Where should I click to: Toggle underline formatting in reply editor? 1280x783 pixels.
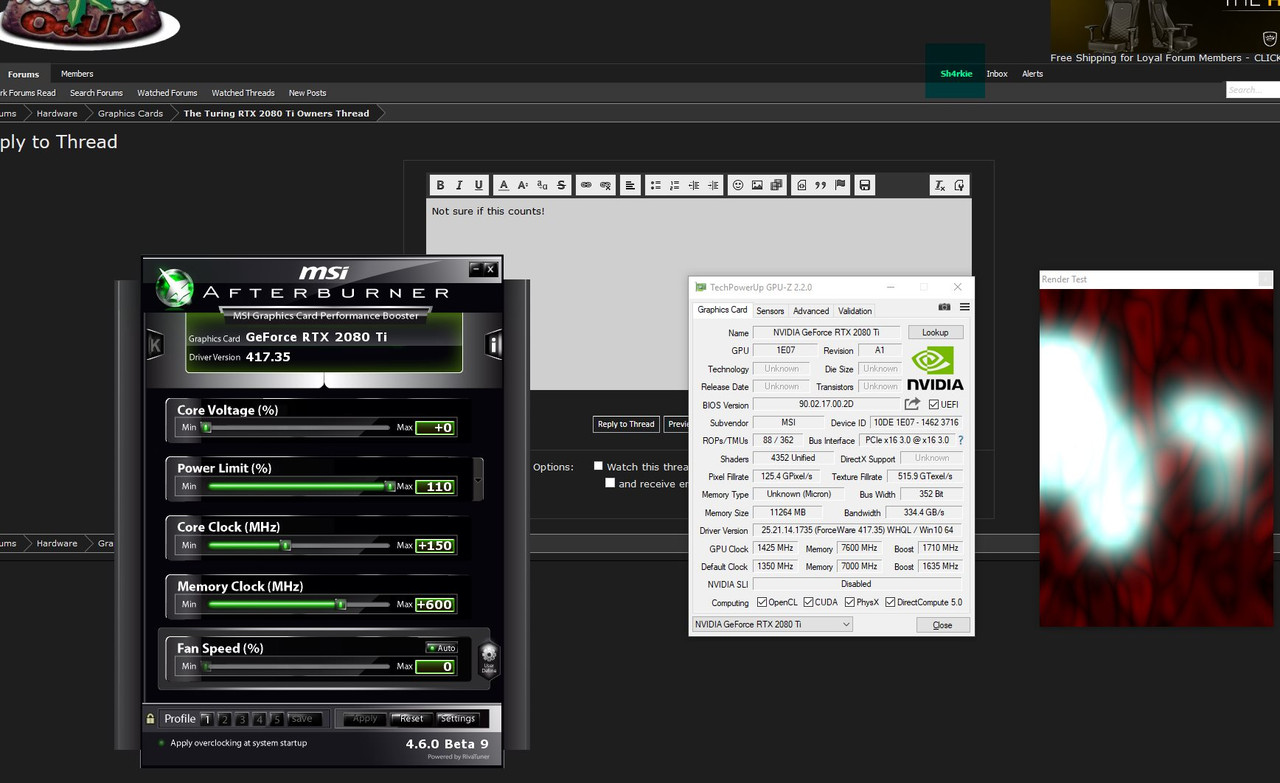click(479, 185)
